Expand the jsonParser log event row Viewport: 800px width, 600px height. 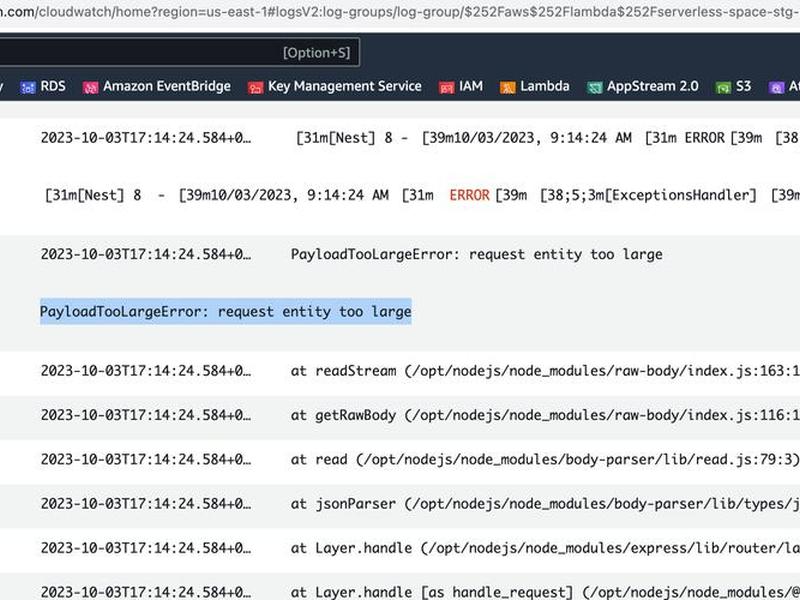(400, 504)
